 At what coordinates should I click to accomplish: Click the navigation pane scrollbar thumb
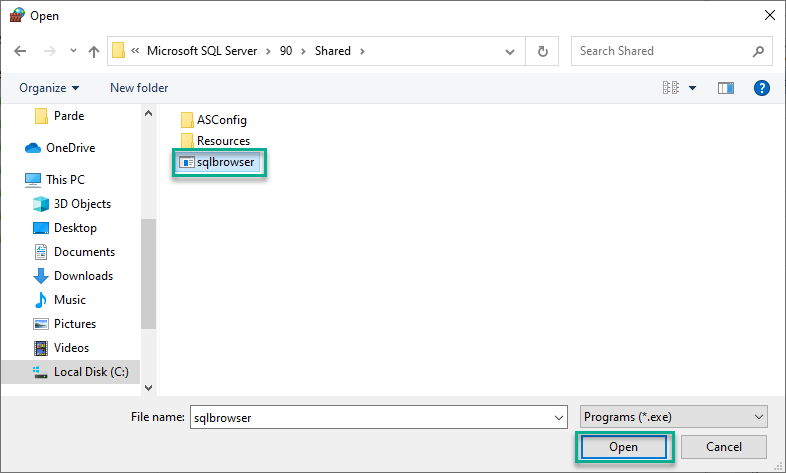click(148, 274)
